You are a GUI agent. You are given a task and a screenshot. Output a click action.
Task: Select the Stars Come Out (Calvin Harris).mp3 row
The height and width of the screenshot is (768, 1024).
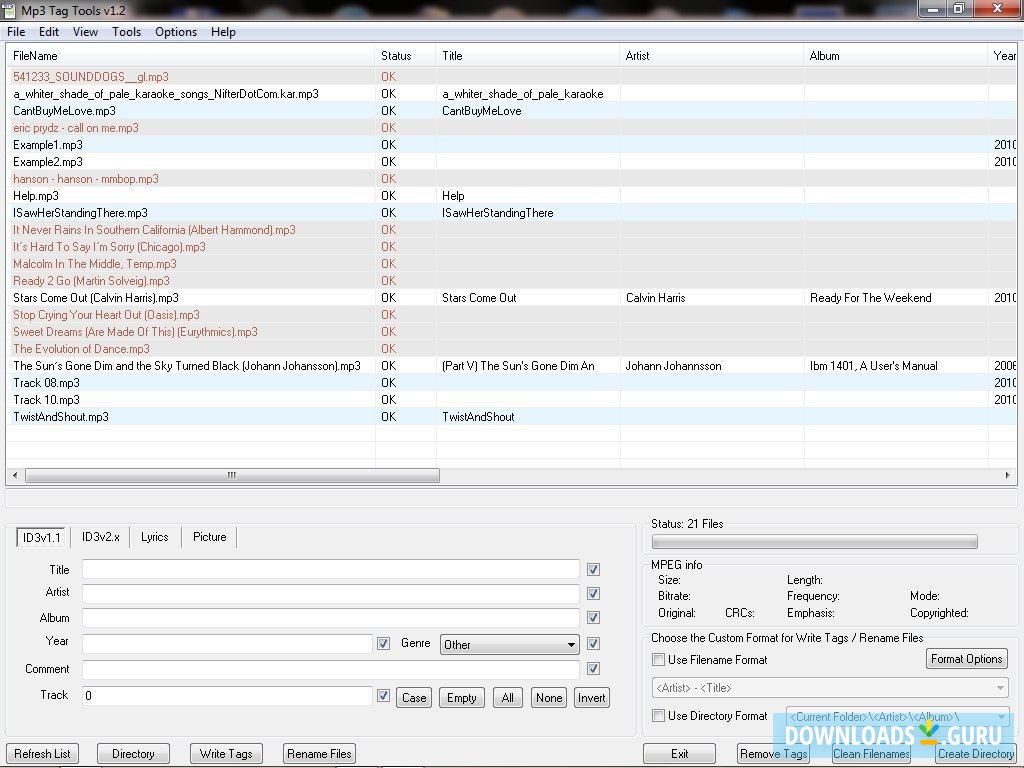point(96,298)
